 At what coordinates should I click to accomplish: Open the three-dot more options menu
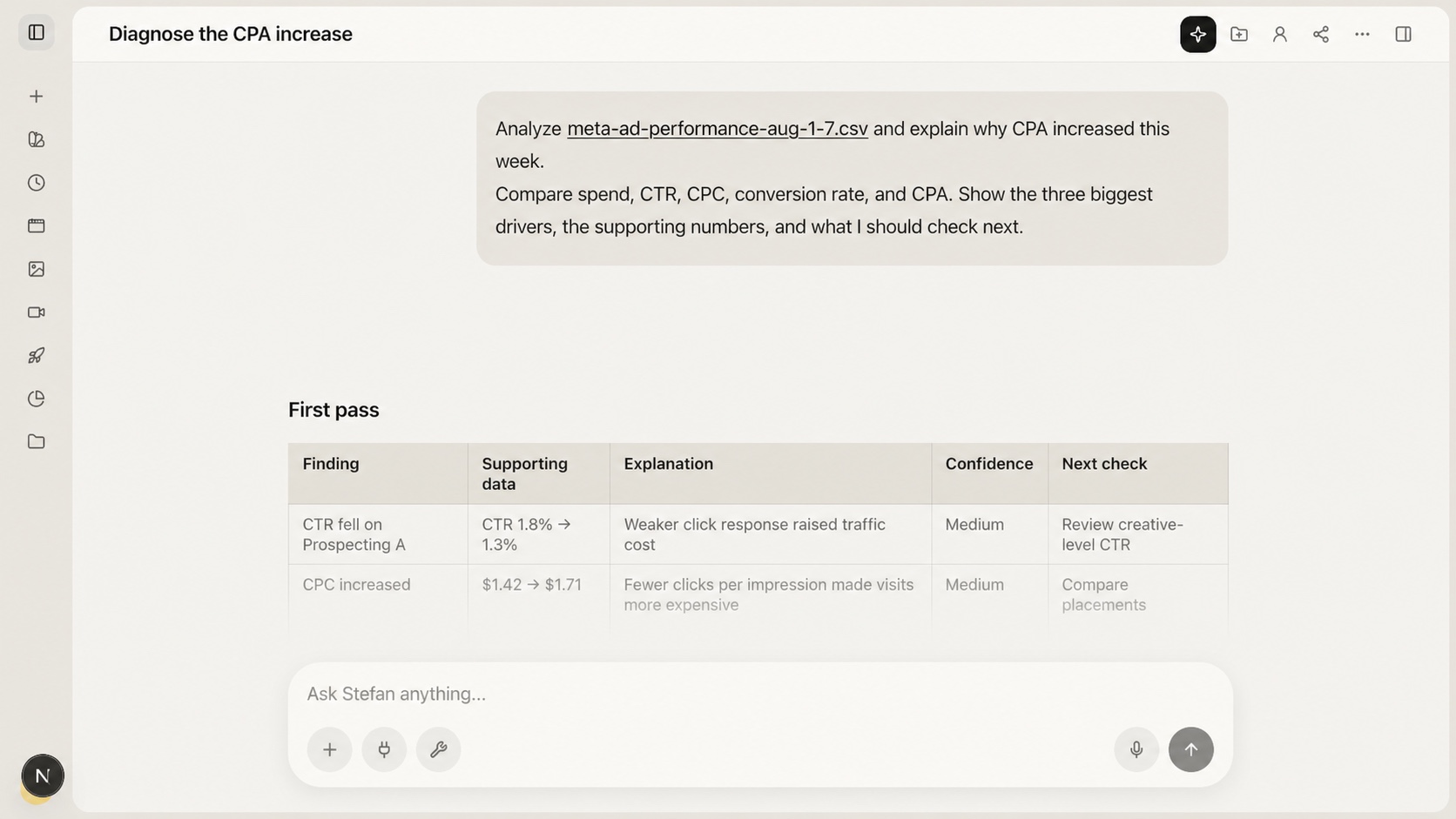(1362, 34)
